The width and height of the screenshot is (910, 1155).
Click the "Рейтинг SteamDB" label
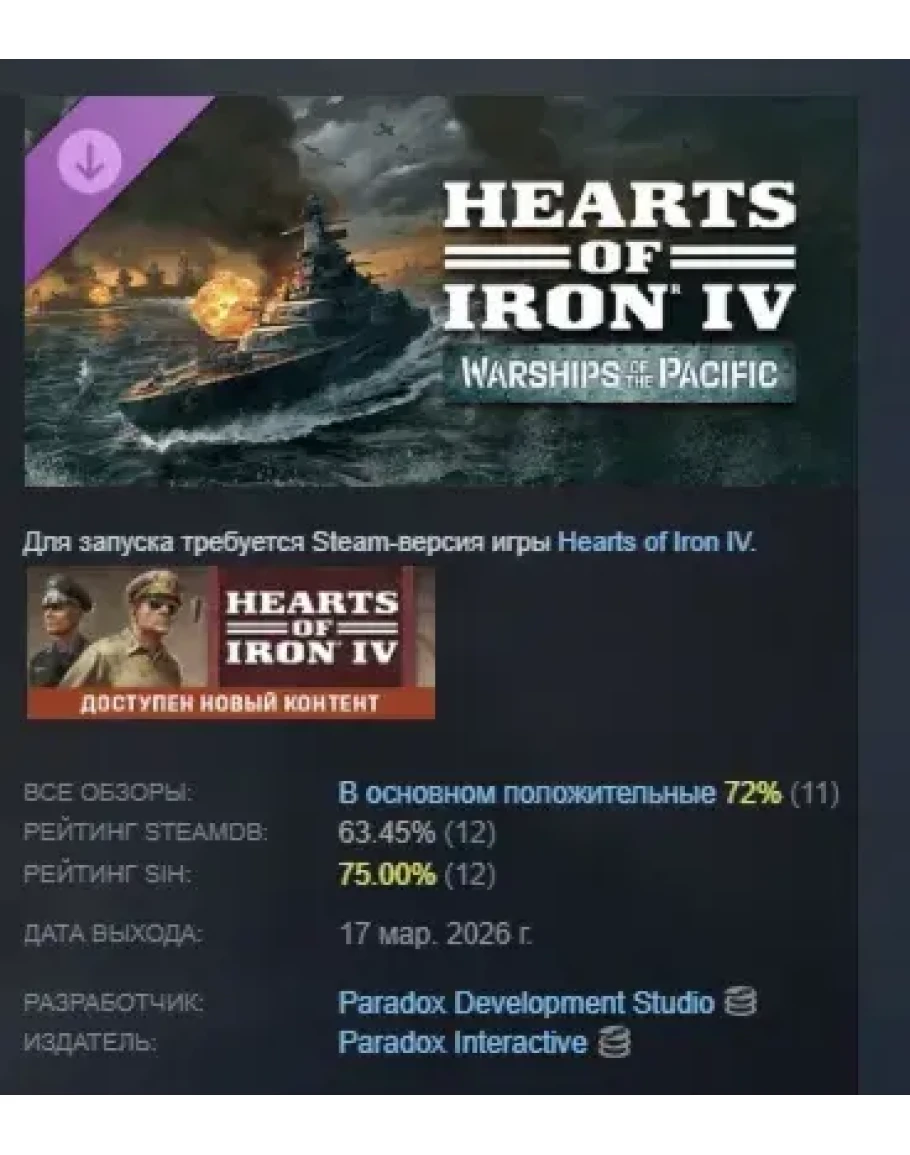pos(145,833)
